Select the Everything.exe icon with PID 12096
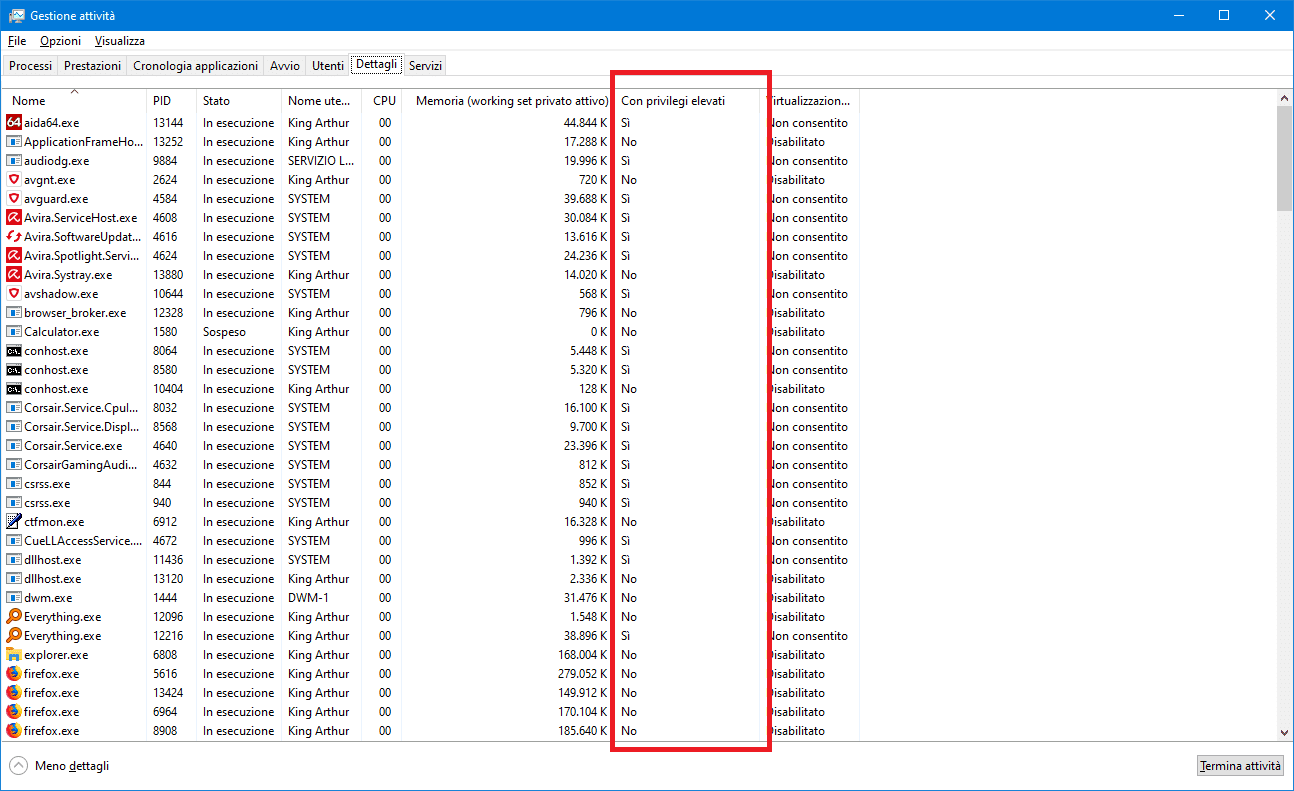The image size is (1294, 791). click(x=14, y=617)
